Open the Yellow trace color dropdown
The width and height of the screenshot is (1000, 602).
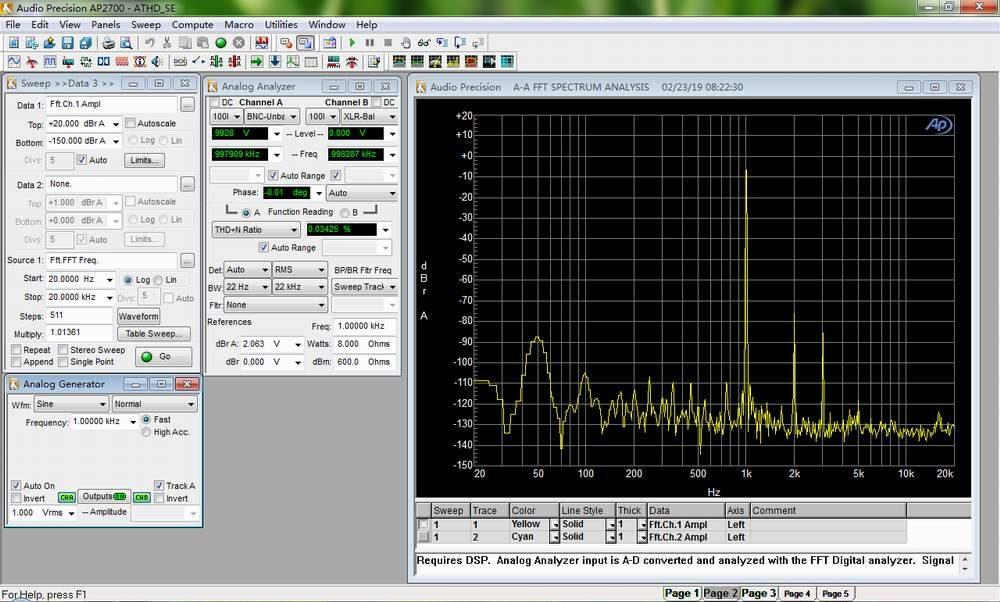(x=554, y=525)
